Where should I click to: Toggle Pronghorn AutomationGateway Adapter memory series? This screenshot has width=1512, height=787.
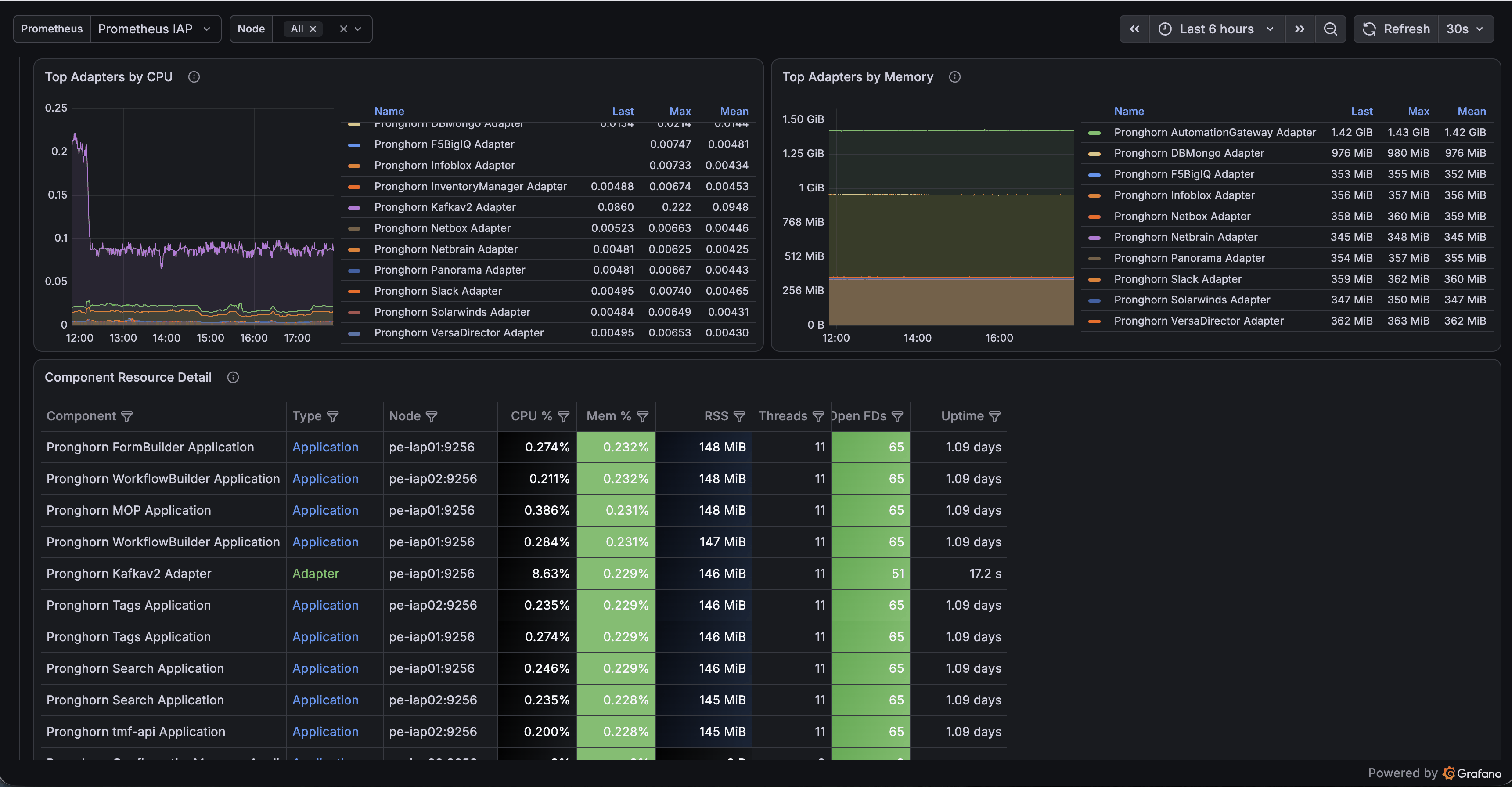[x=1215, y=133]
